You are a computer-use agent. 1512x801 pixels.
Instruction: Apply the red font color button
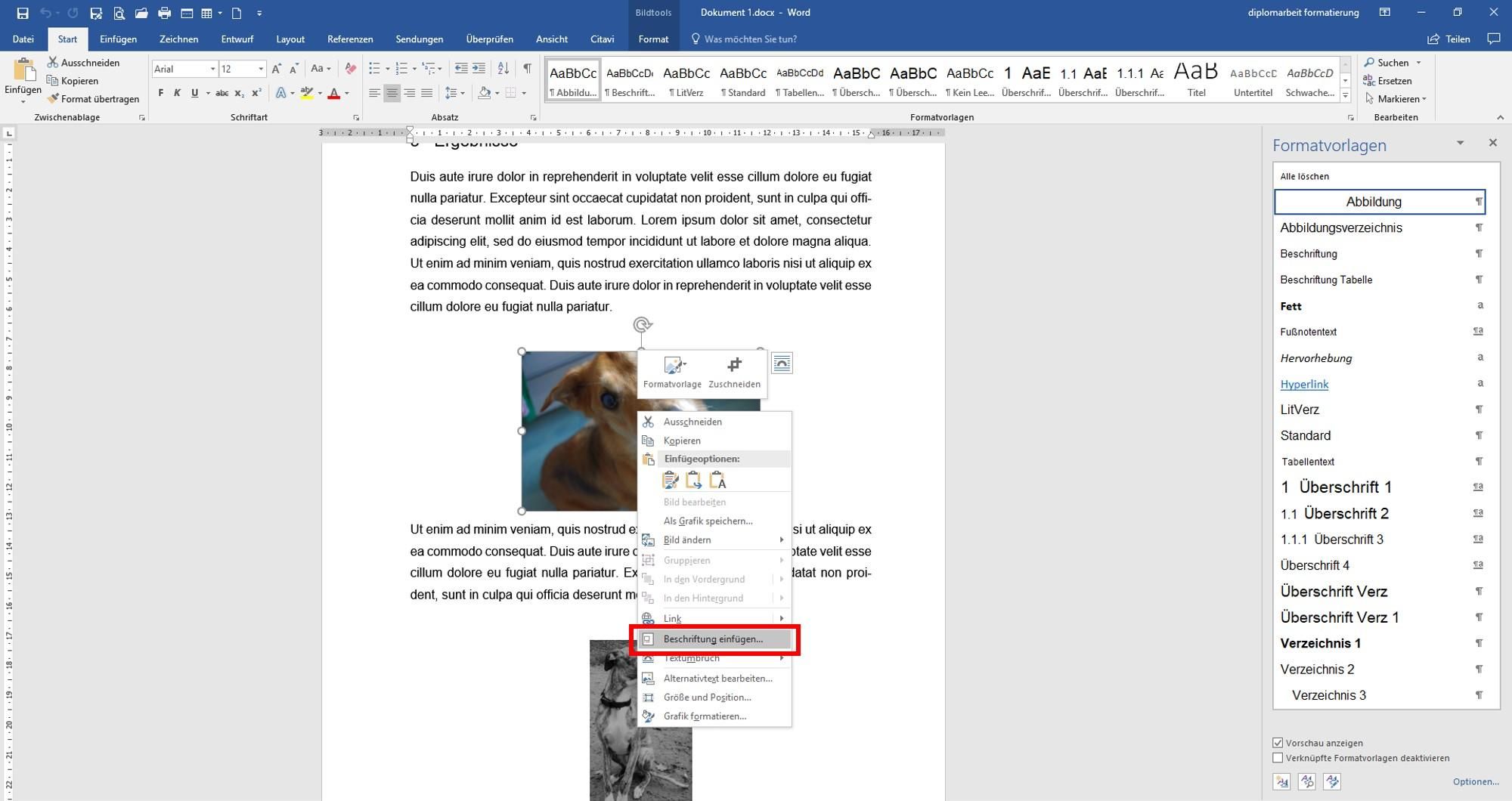333,93
